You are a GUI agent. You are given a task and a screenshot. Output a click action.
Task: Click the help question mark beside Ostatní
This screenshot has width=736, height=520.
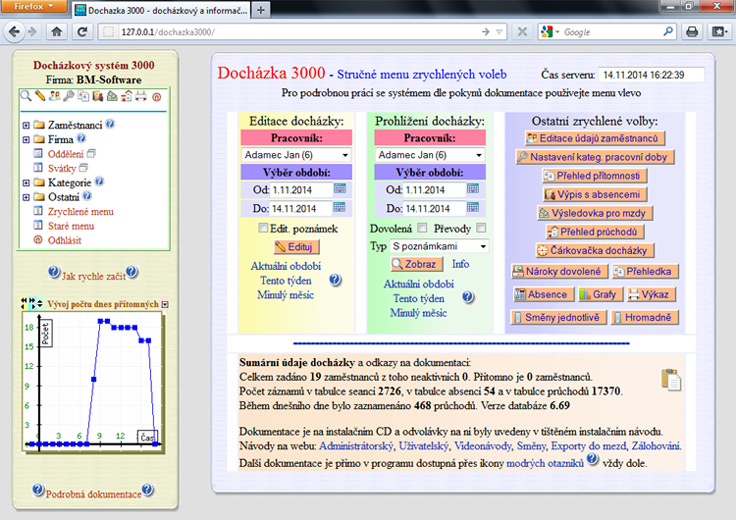tap(87, 196)
